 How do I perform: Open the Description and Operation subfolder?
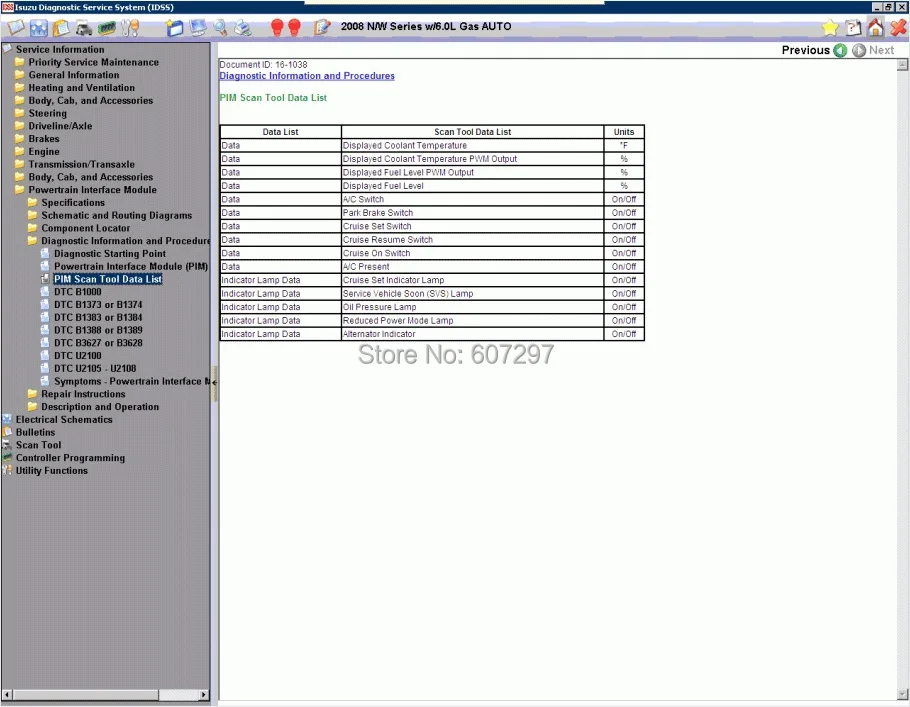[x=100, y=407]
